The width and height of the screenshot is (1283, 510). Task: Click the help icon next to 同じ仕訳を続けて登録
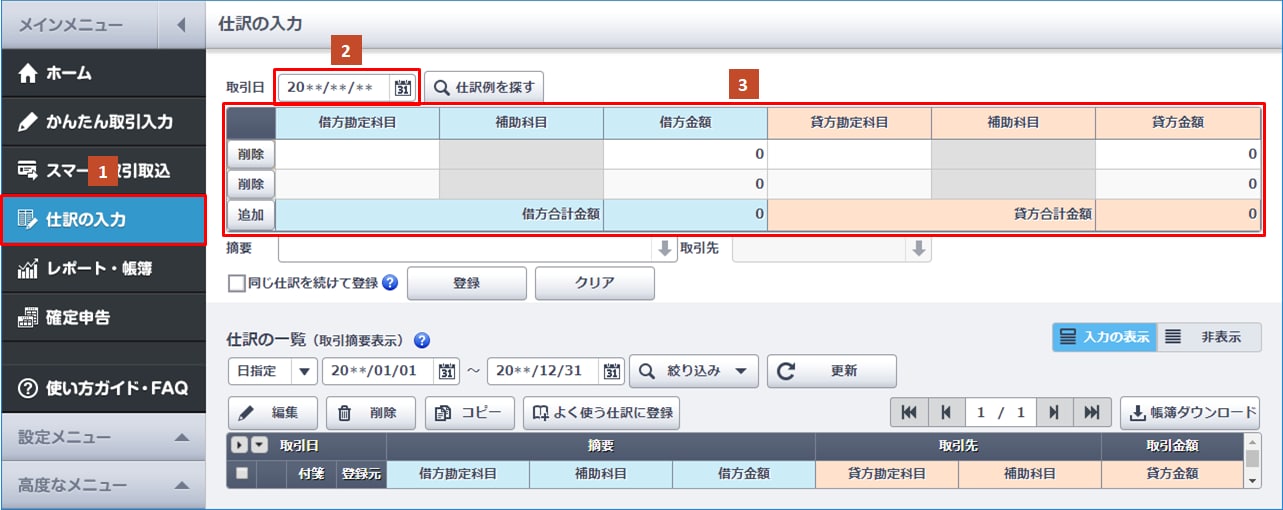coord(390,283)
